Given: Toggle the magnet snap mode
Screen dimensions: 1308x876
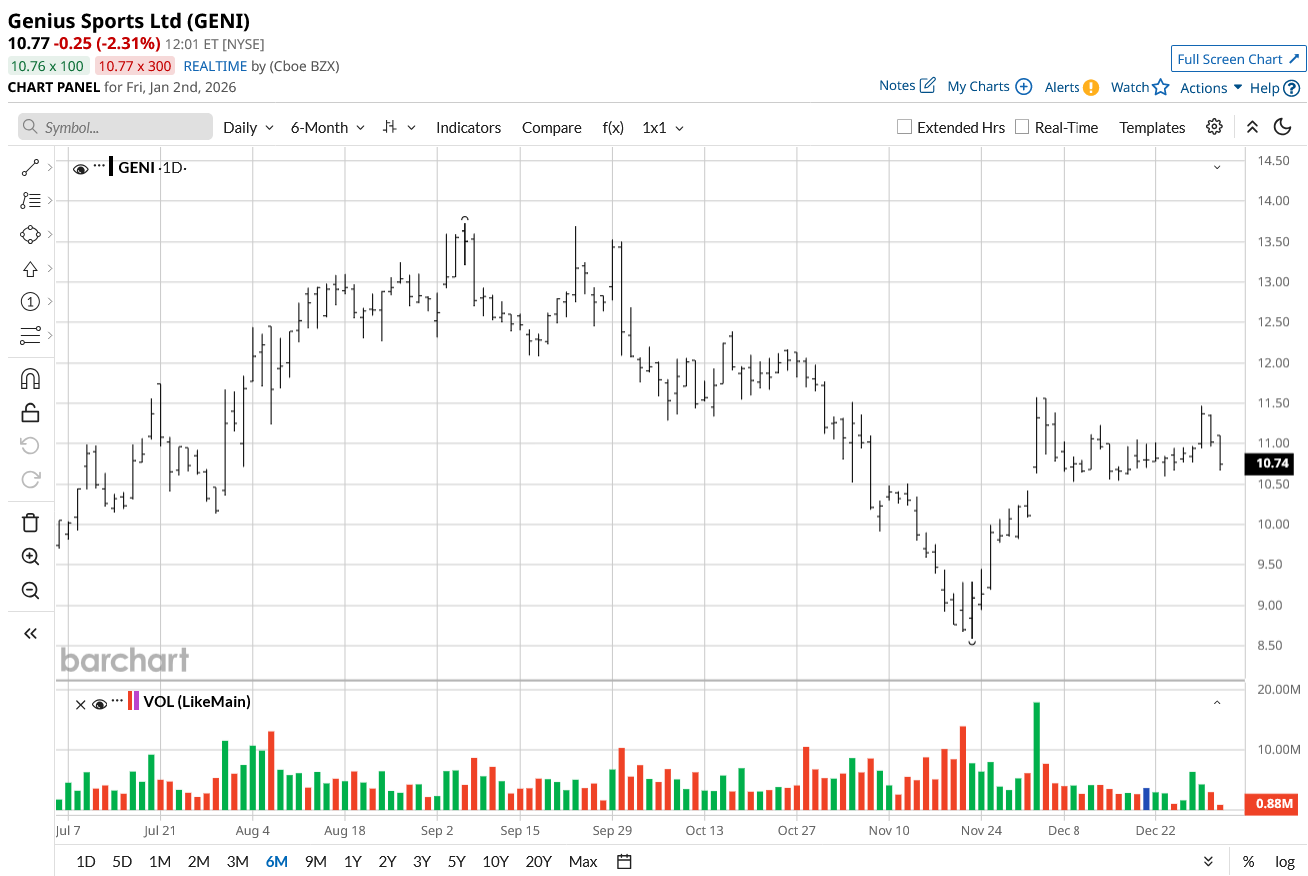Looking at the screenshot, I should tap(30, 379).
